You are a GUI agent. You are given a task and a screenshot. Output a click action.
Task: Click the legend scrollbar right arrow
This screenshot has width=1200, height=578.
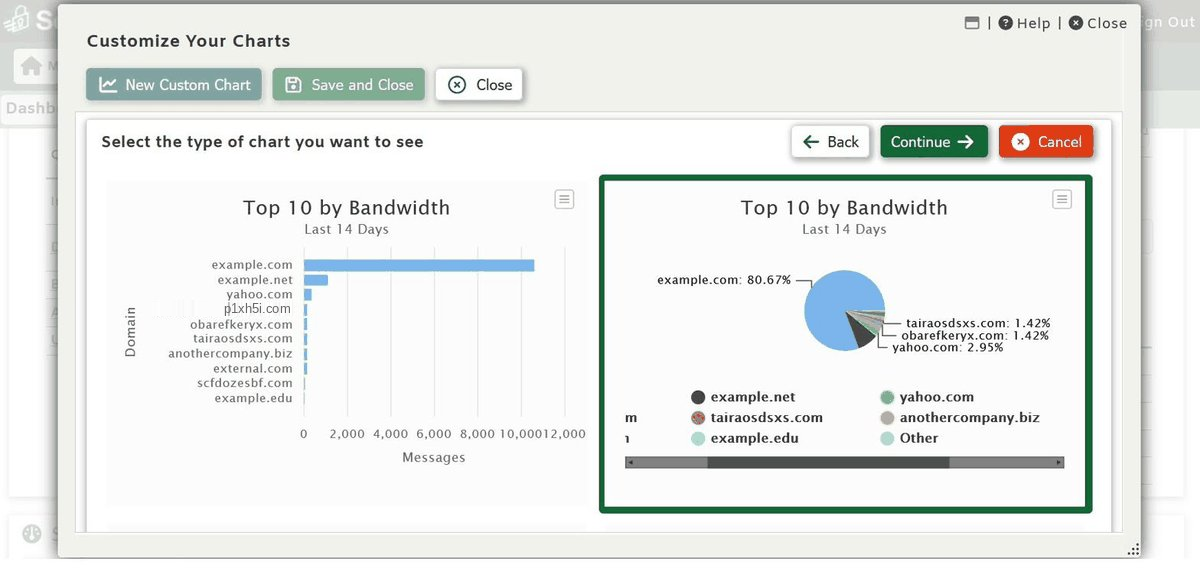coord(1059,463)
